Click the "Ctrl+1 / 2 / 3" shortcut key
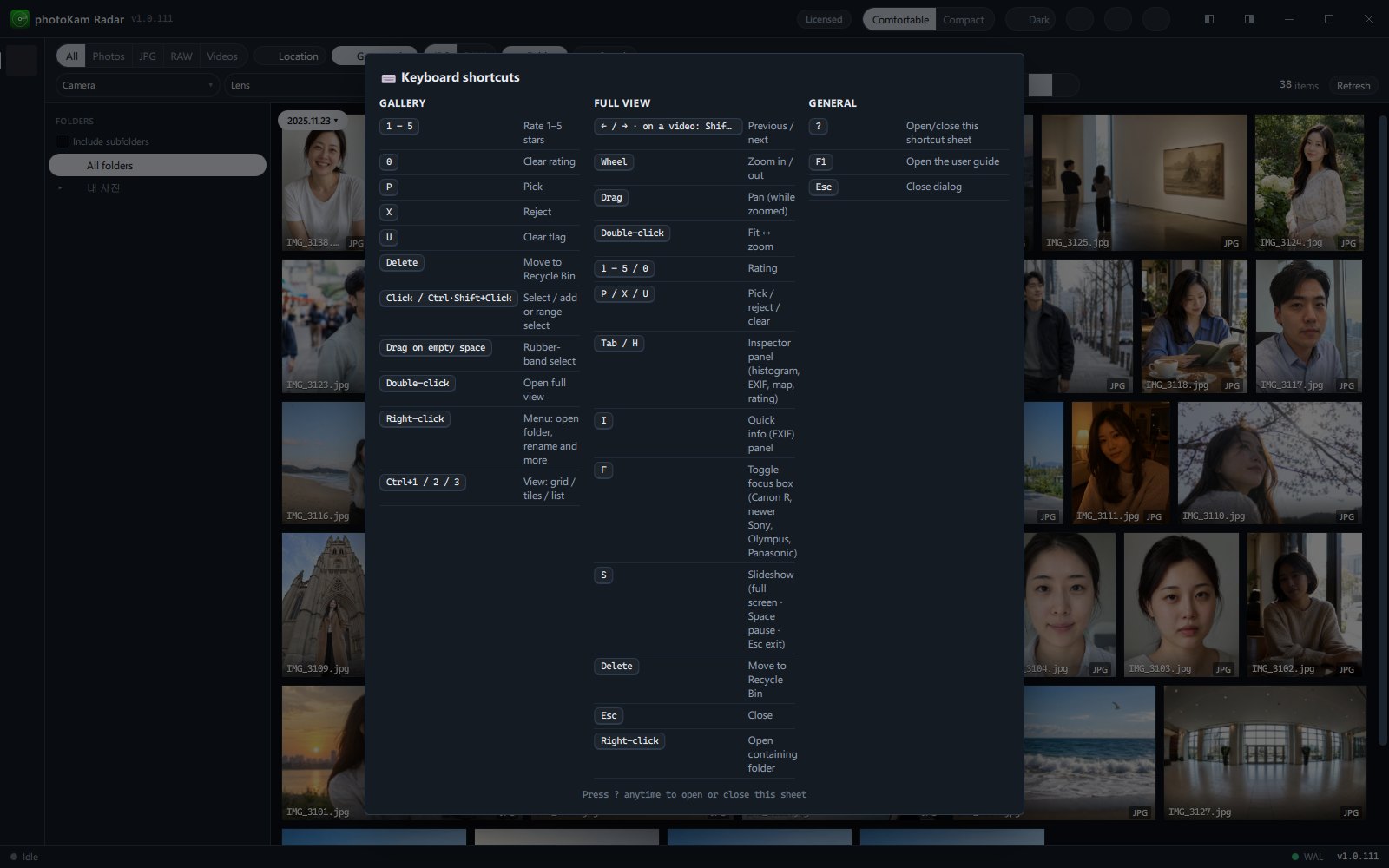Viewport: 1389px width, 868px height. tap(423, 483)
